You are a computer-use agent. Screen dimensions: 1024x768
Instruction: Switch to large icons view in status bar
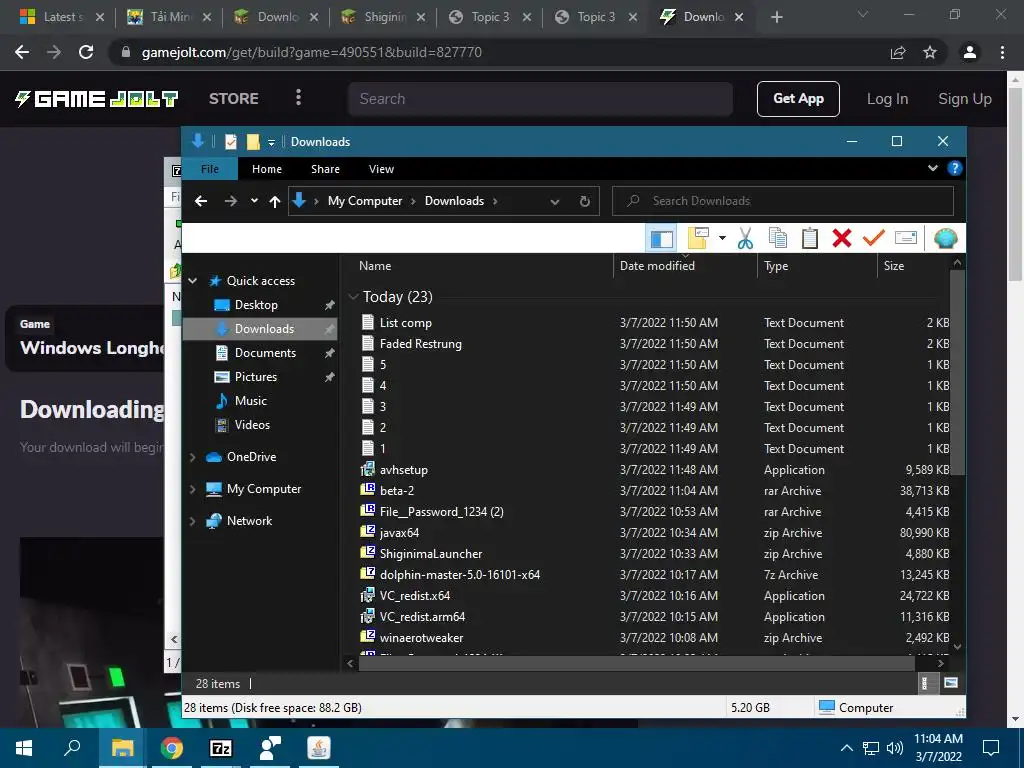[951, 683]
